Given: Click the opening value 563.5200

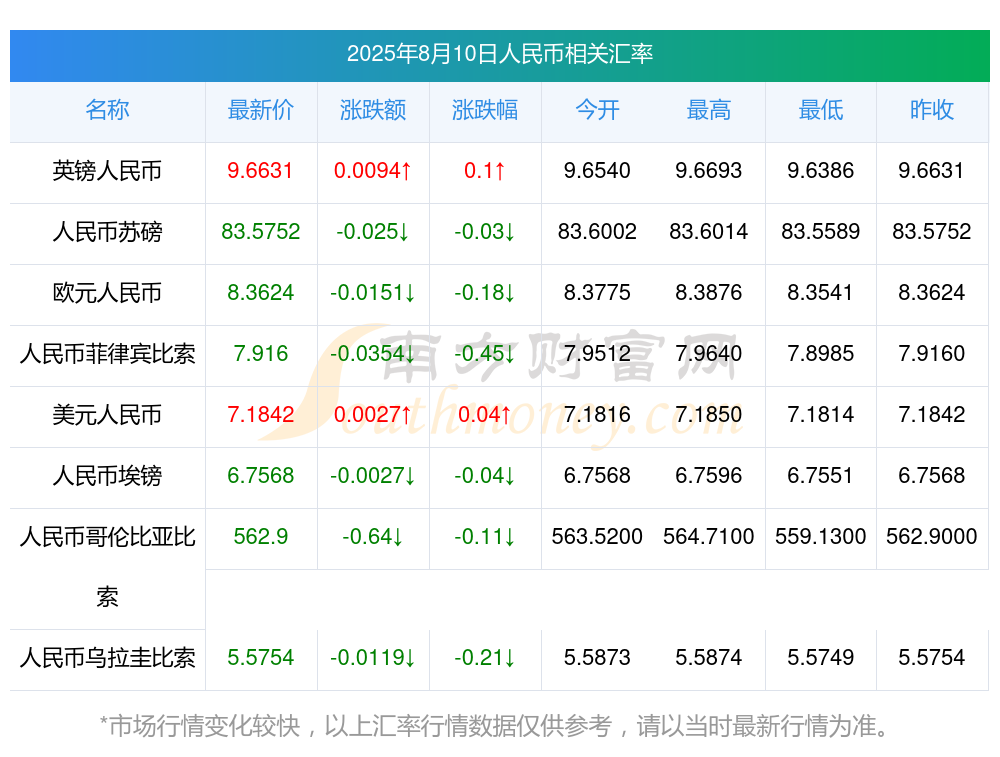Looking at the screenshot, I should click(597, 536).
